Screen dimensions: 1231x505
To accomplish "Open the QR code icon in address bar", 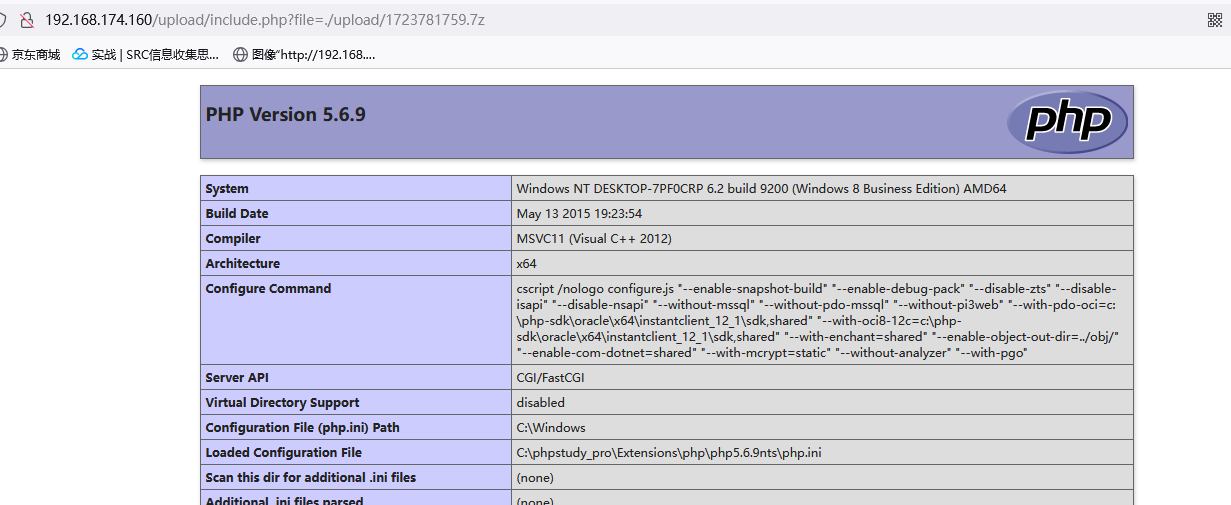I will [x=1215, y=20].
